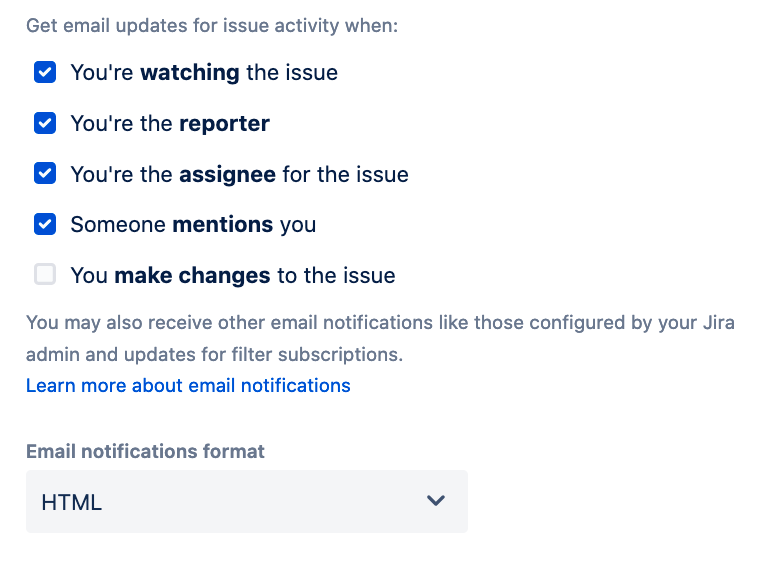Image resolution: width=762 pixels, height=574 pixels.
Task: Open Learn more about email notifications link
Action: click(188, 385)
